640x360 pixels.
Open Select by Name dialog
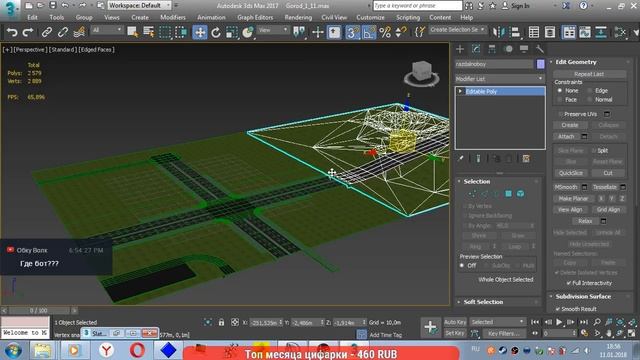[149, 32]
